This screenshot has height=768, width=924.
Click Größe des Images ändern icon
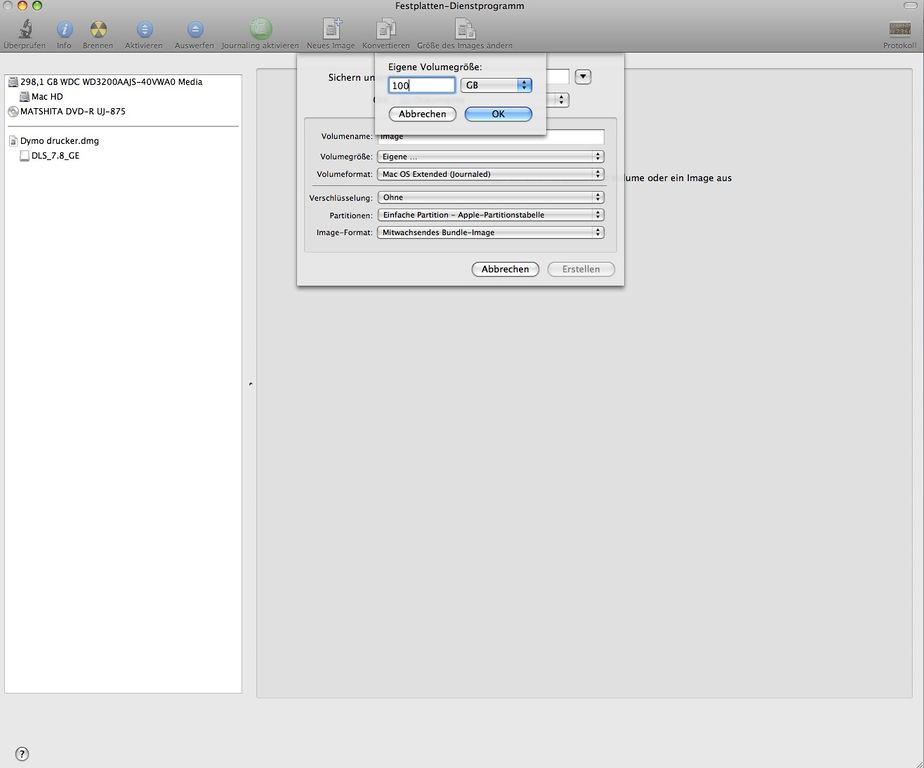pos(465,30)
